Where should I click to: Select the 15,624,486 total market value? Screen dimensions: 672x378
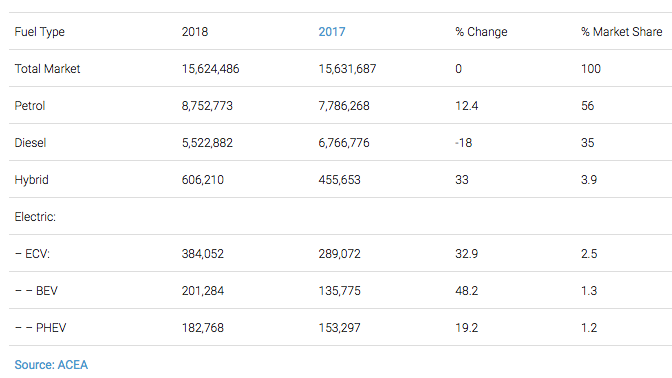210,69
